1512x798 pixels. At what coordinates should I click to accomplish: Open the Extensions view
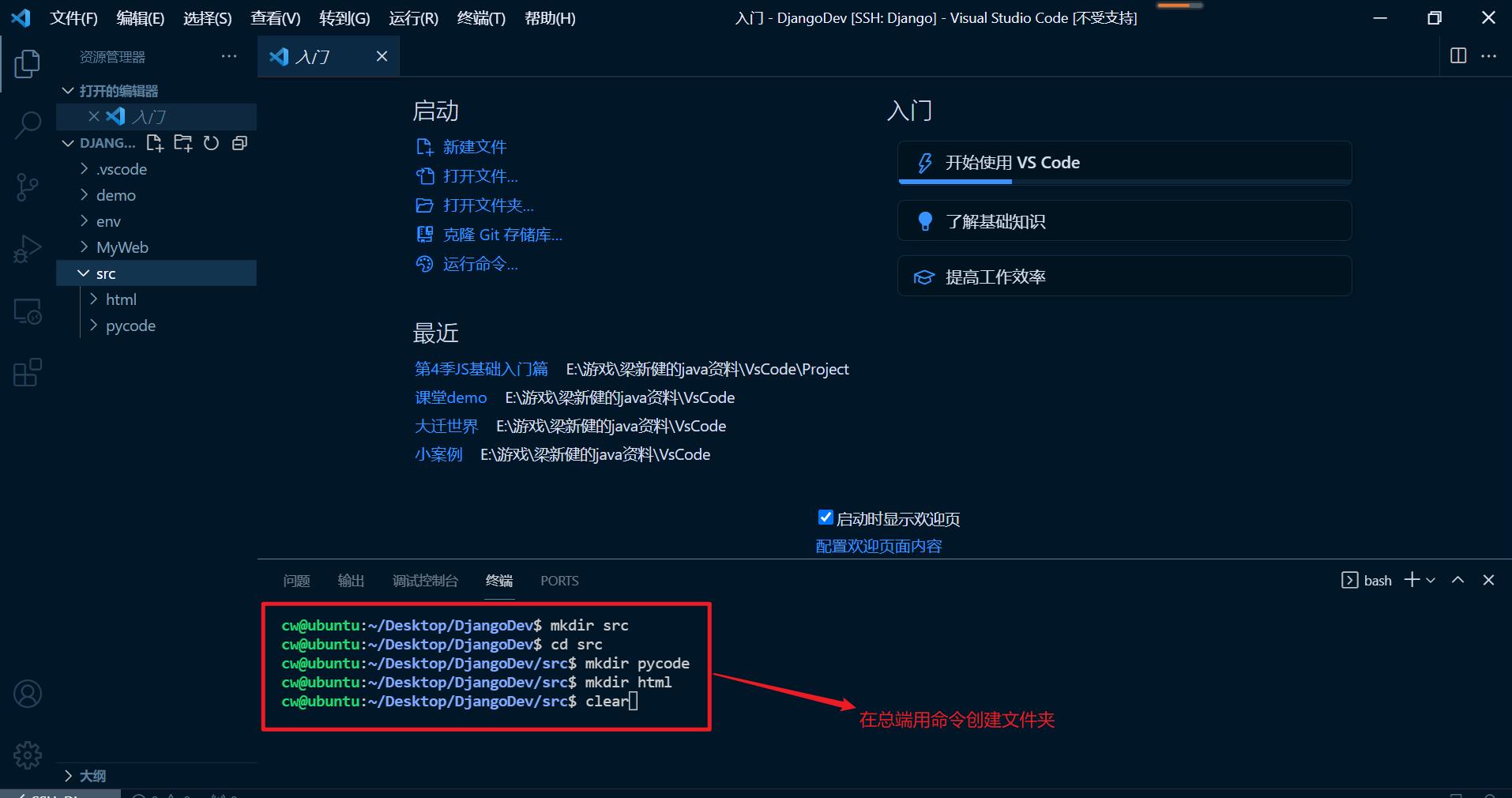[x=27, y=372]
